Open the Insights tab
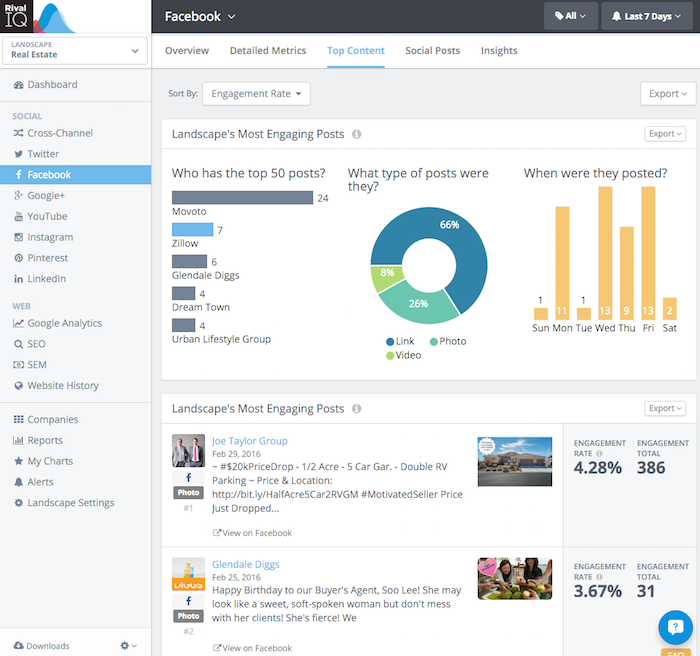This screenshot has height=656, width=700. click(499, 51)
